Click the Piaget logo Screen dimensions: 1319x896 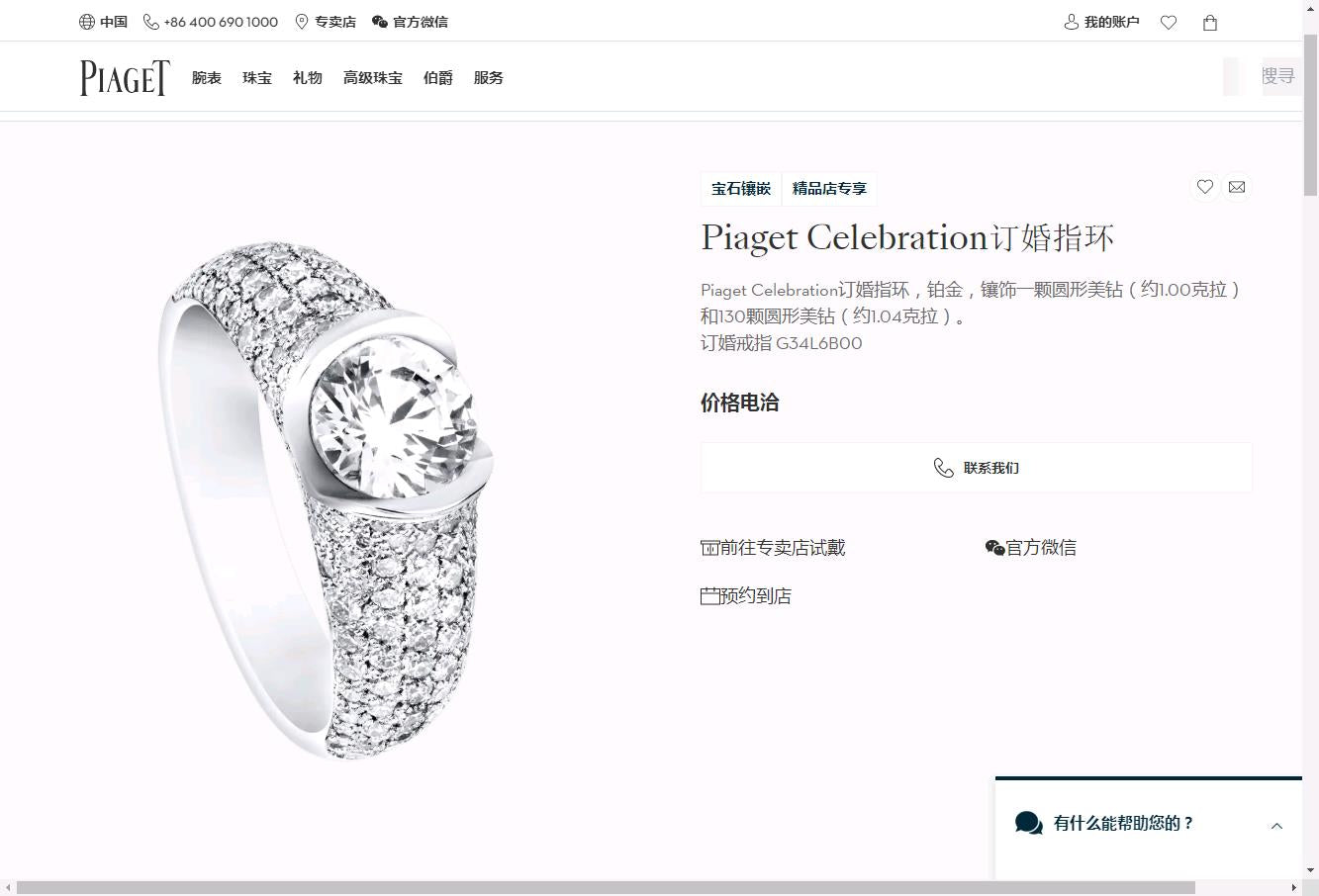tap(125, 77)
